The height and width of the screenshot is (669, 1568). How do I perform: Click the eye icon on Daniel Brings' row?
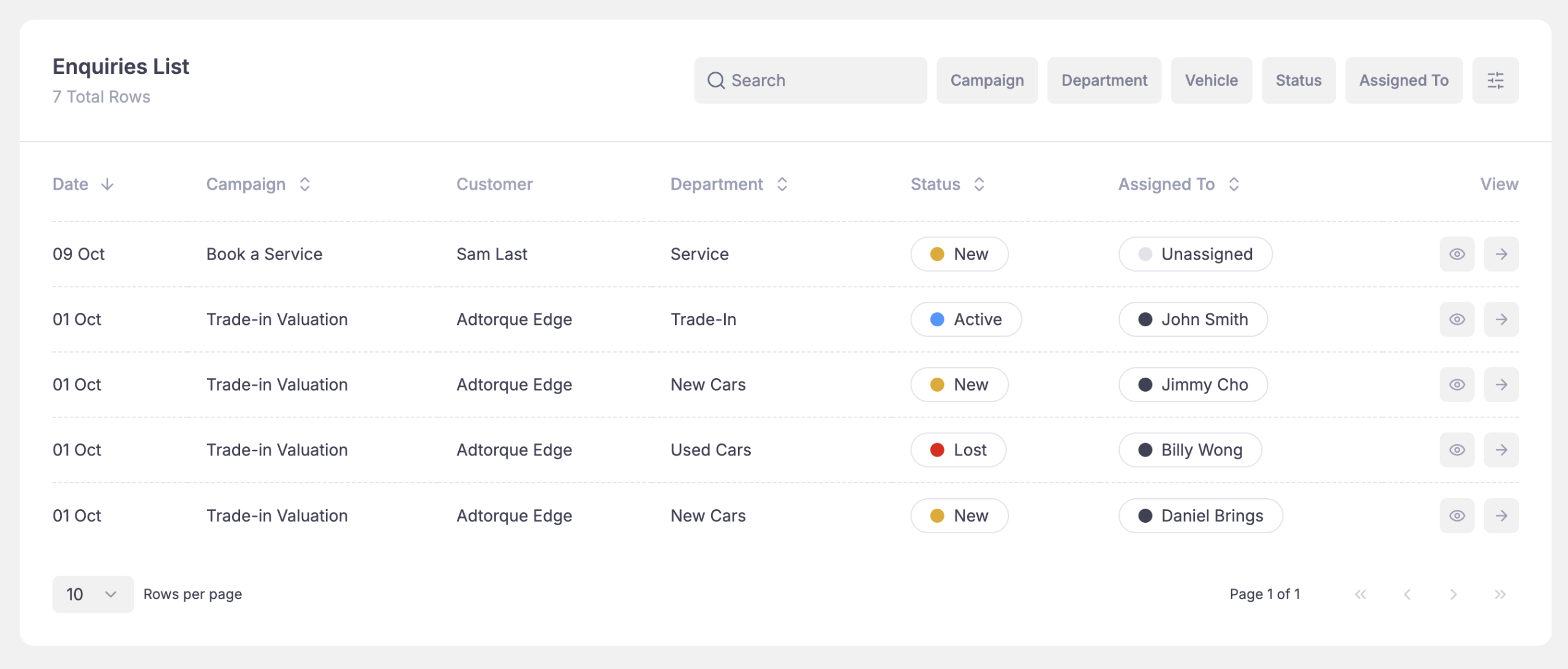point(1457,515)
